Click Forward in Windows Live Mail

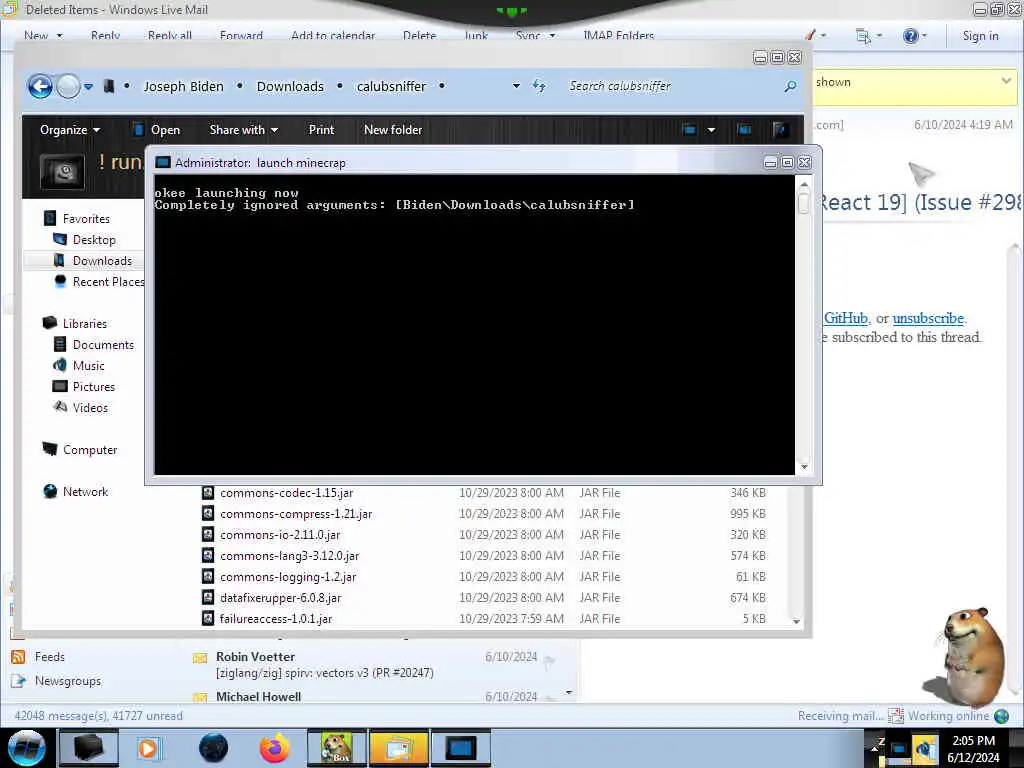tap(241, 35)
